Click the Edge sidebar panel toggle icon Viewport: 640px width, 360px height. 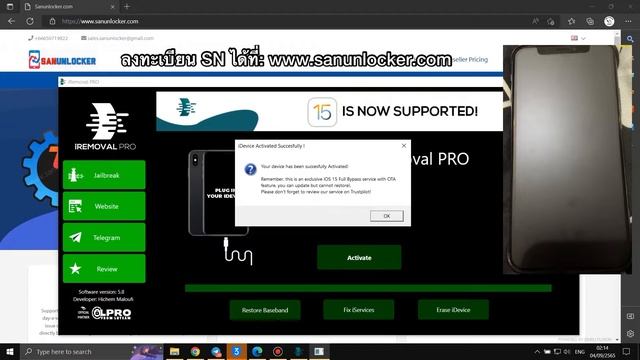click(630, 316)
